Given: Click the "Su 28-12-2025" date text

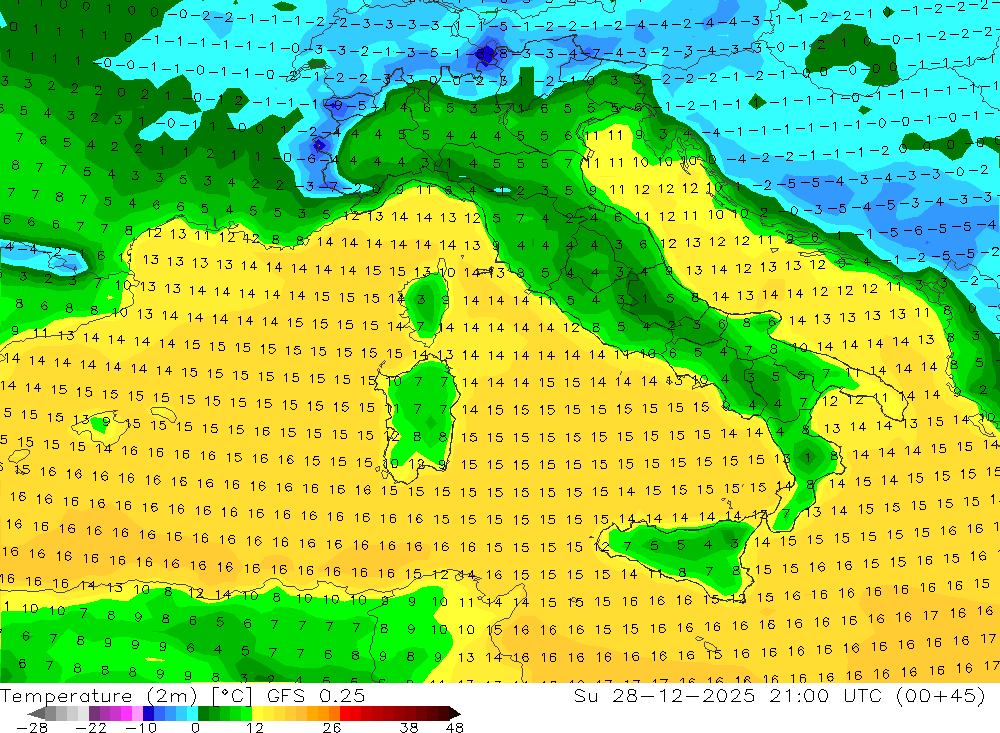Looking at the screenshot, I should point(664,696).
